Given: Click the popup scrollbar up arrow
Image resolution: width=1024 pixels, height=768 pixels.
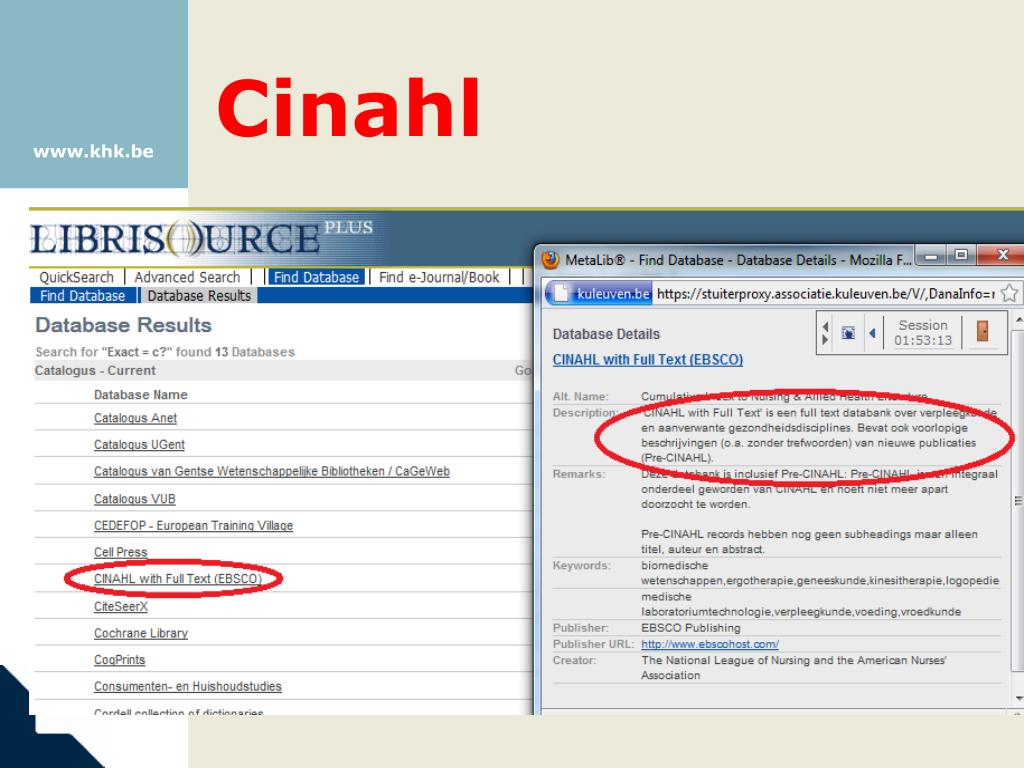Looking at the screenshot, I should pos(1018,321).
